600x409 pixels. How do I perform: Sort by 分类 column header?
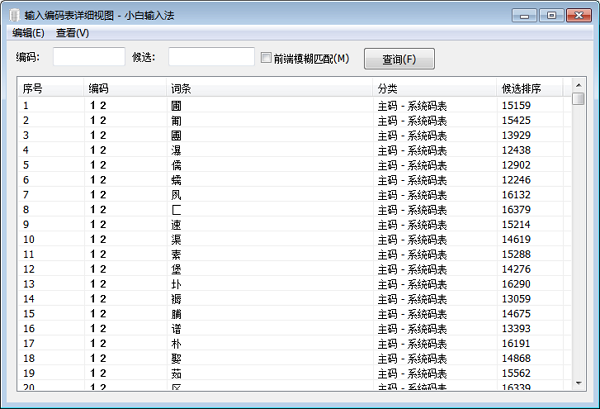tap(435, 88)
